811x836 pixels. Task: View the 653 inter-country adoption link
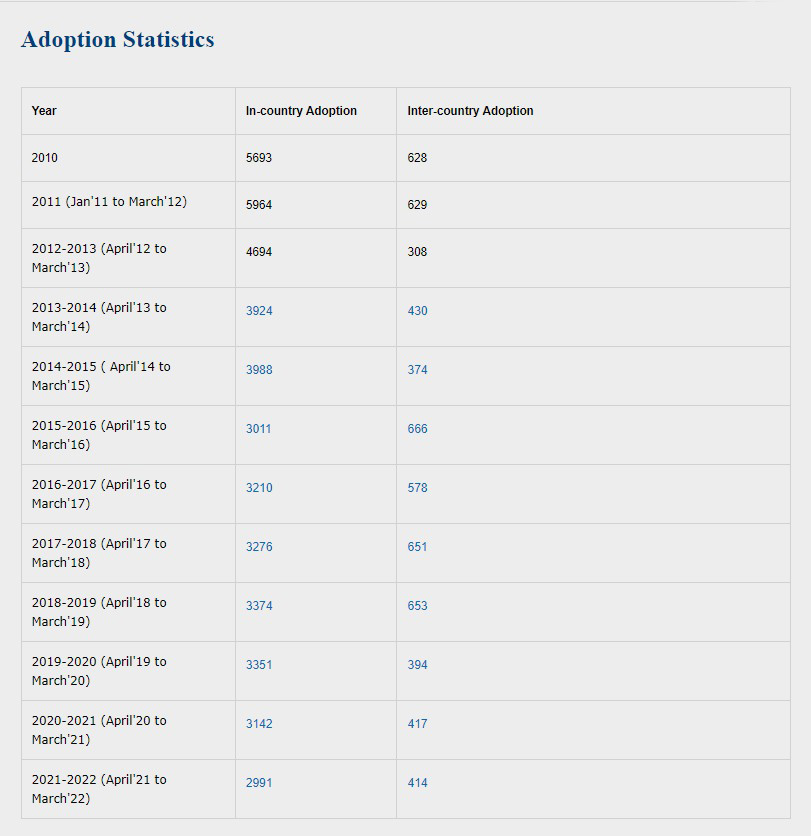coord(417,606)
